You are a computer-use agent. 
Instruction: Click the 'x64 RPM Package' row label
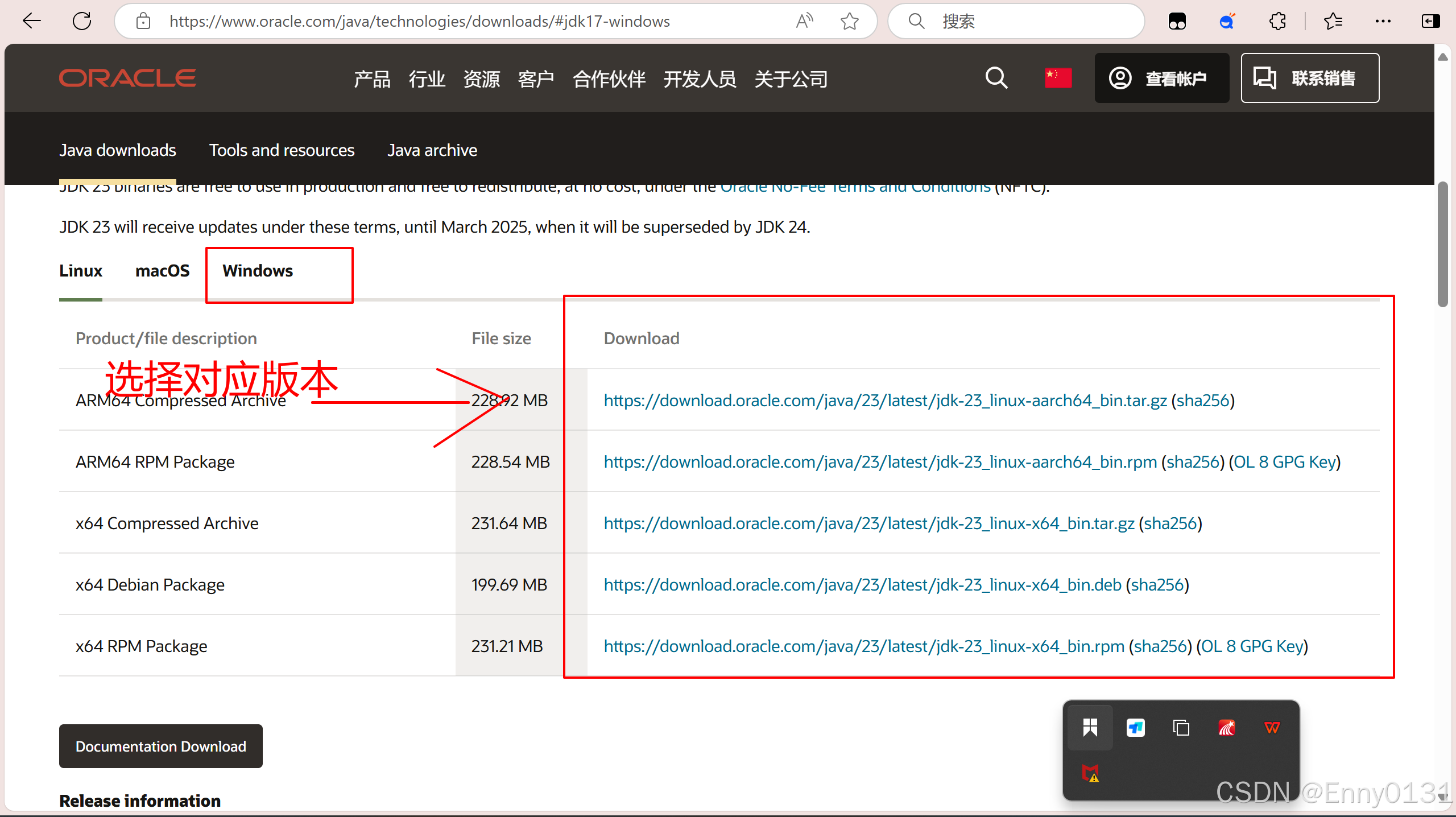pos(141,646)
